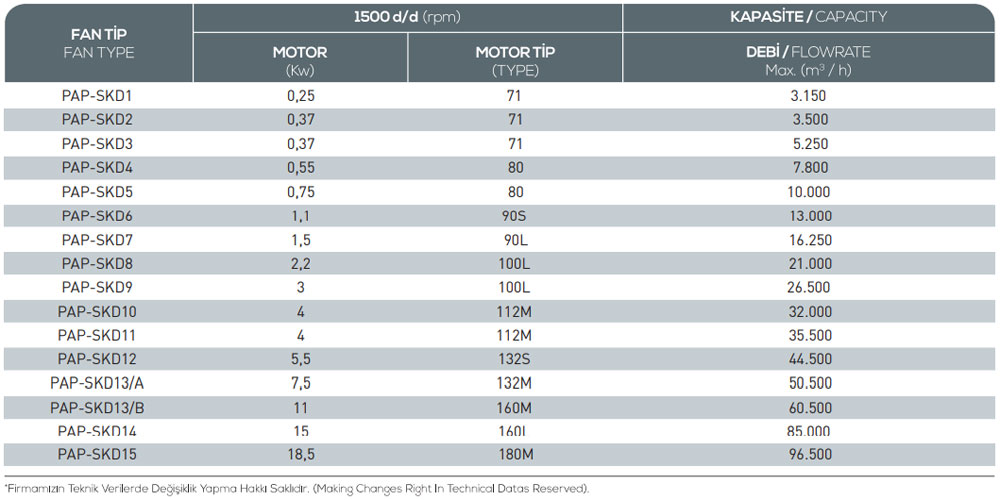The image size is (1000, 500).
Task: Click the FAN TİP / FAN TYPE column header
Action: [96, 43]
